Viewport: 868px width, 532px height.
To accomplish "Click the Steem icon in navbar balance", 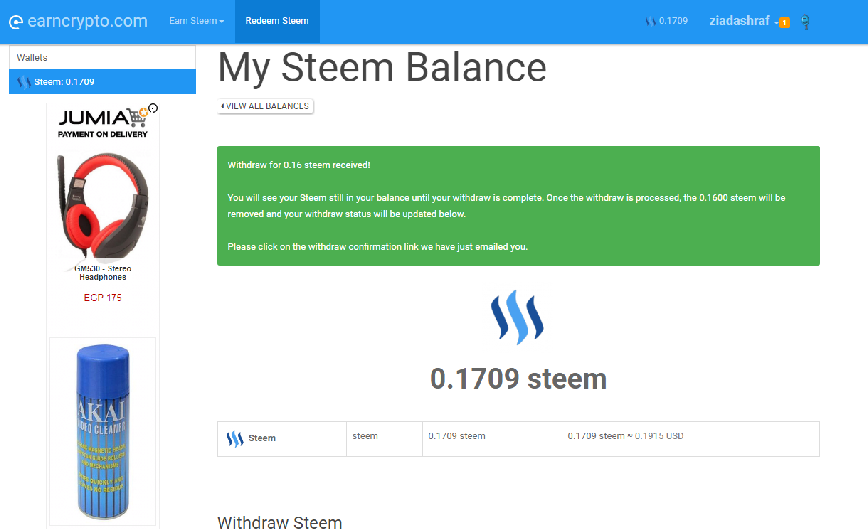I will coord(650,21).
